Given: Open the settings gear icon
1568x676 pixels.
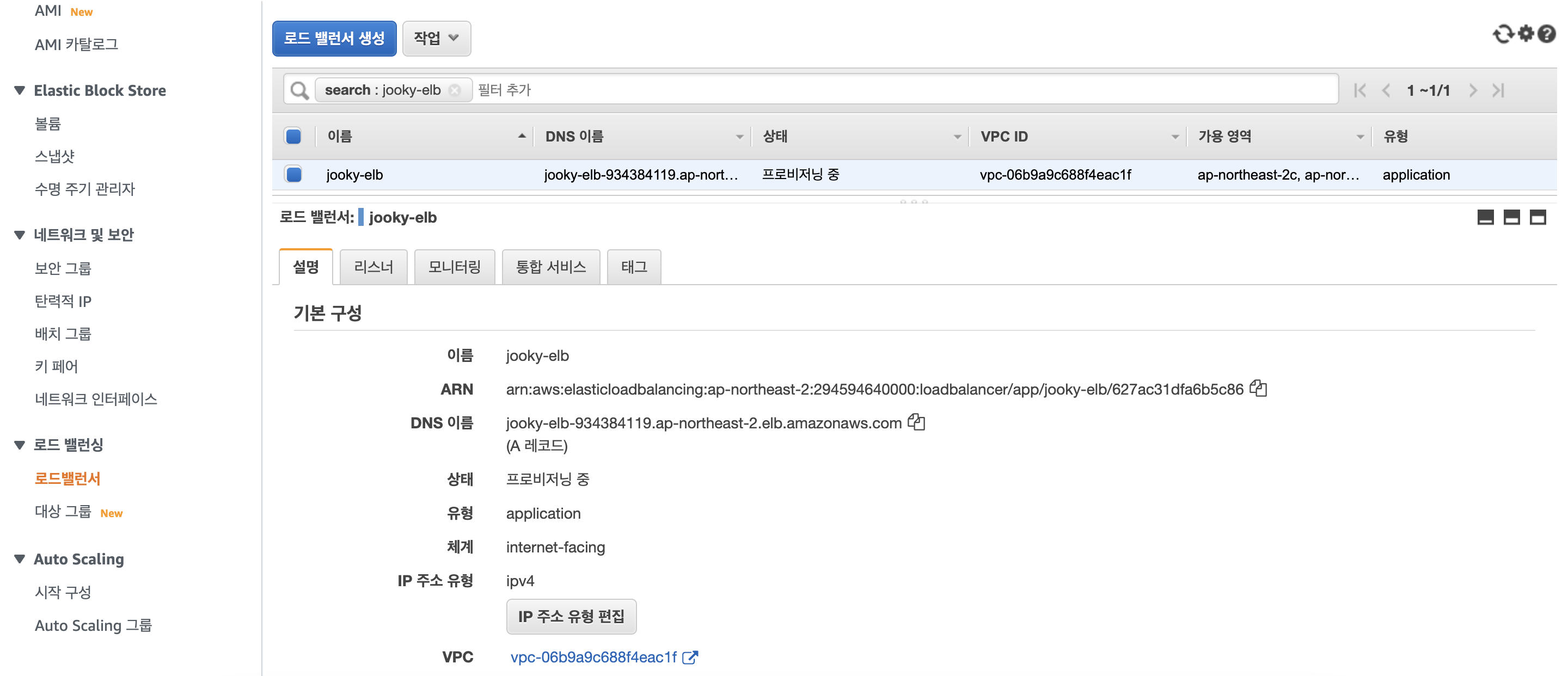Looking at the screenshot, I should pos(1526,33).
